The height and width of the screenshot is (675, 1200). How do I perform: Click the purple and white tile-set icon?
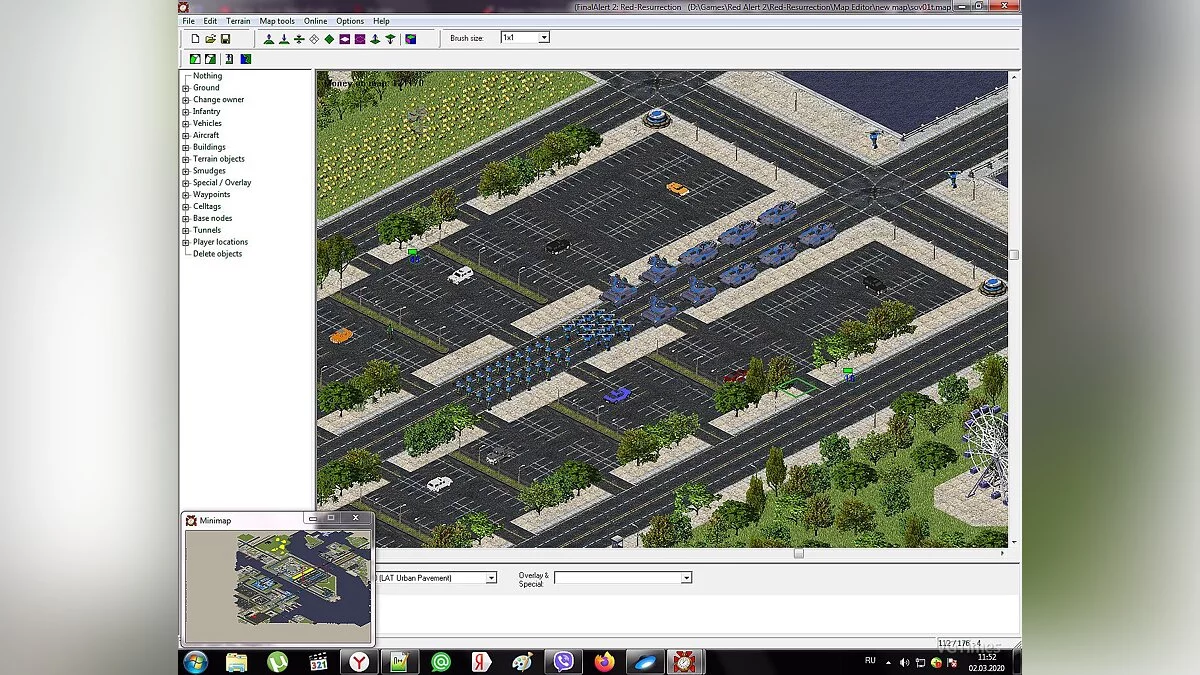point(344,39)
